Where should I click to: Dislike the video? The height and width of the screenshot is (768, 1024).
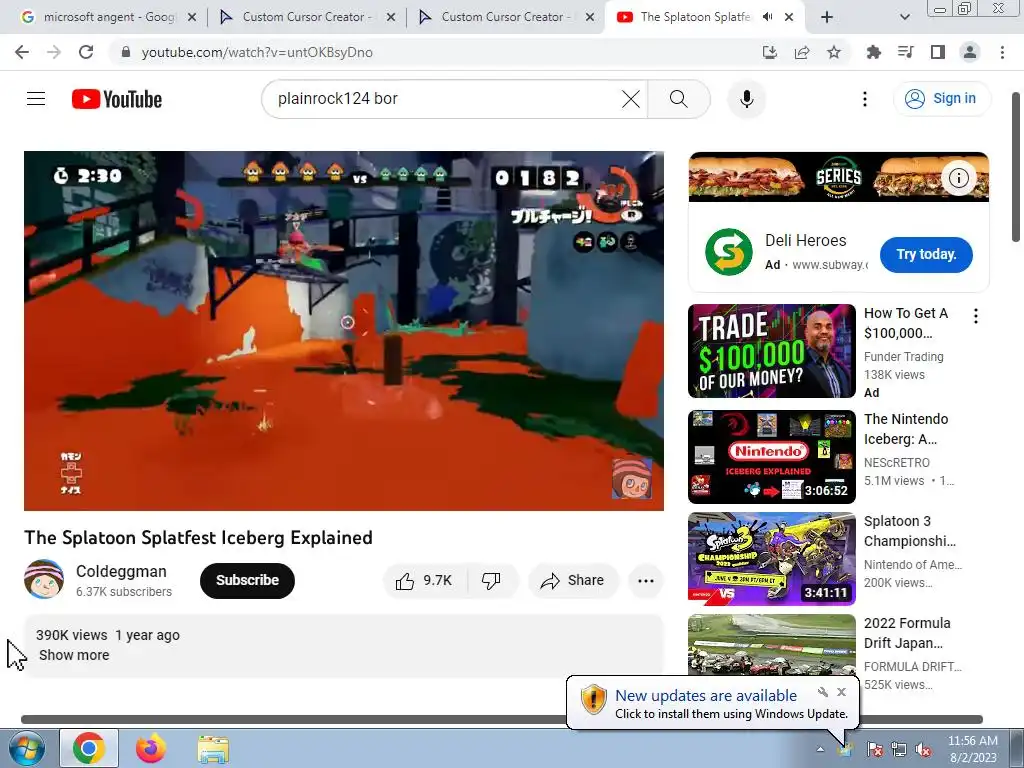491,581
